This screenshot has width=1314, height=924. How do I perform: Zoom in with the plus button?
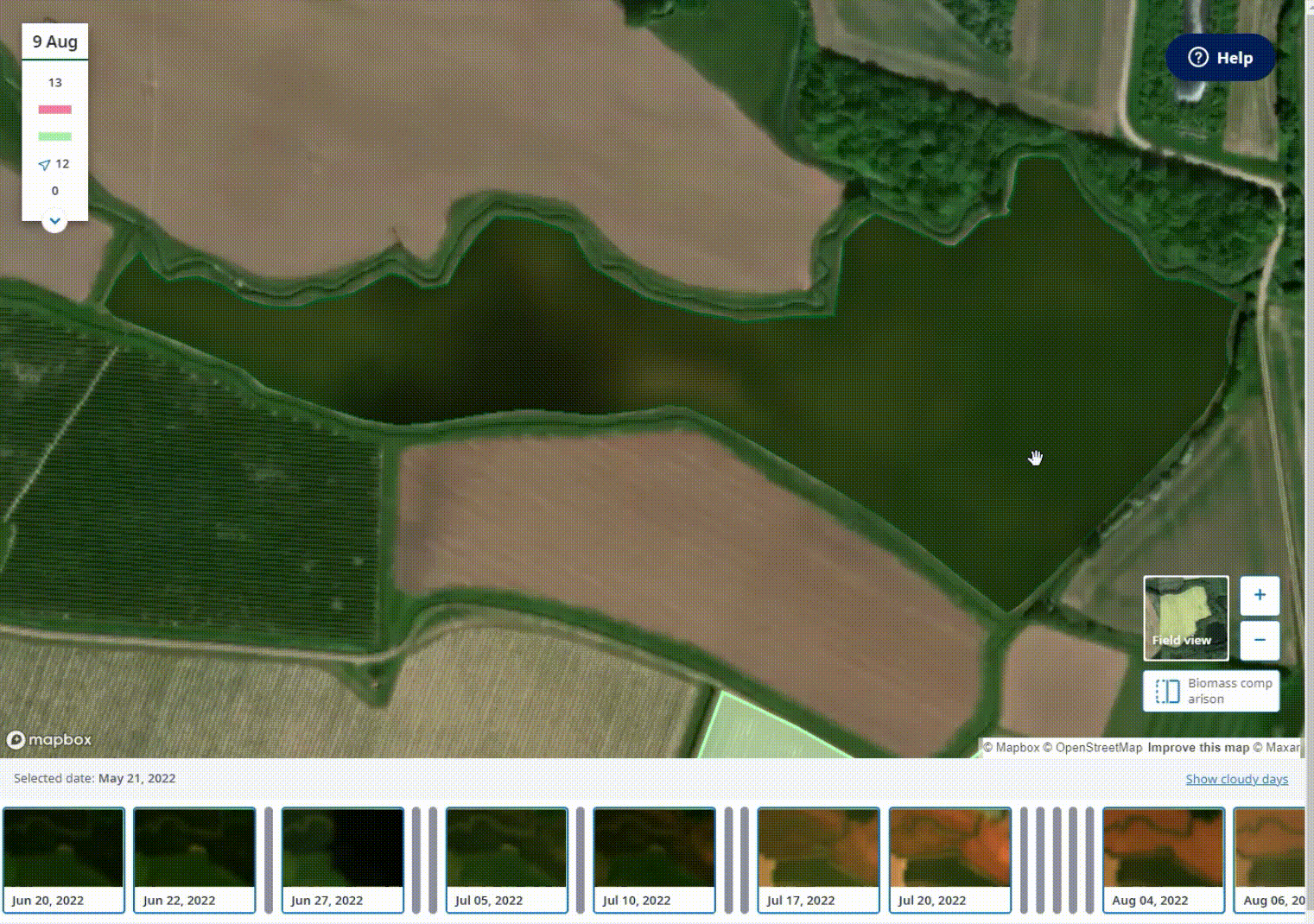point(1260,595)
